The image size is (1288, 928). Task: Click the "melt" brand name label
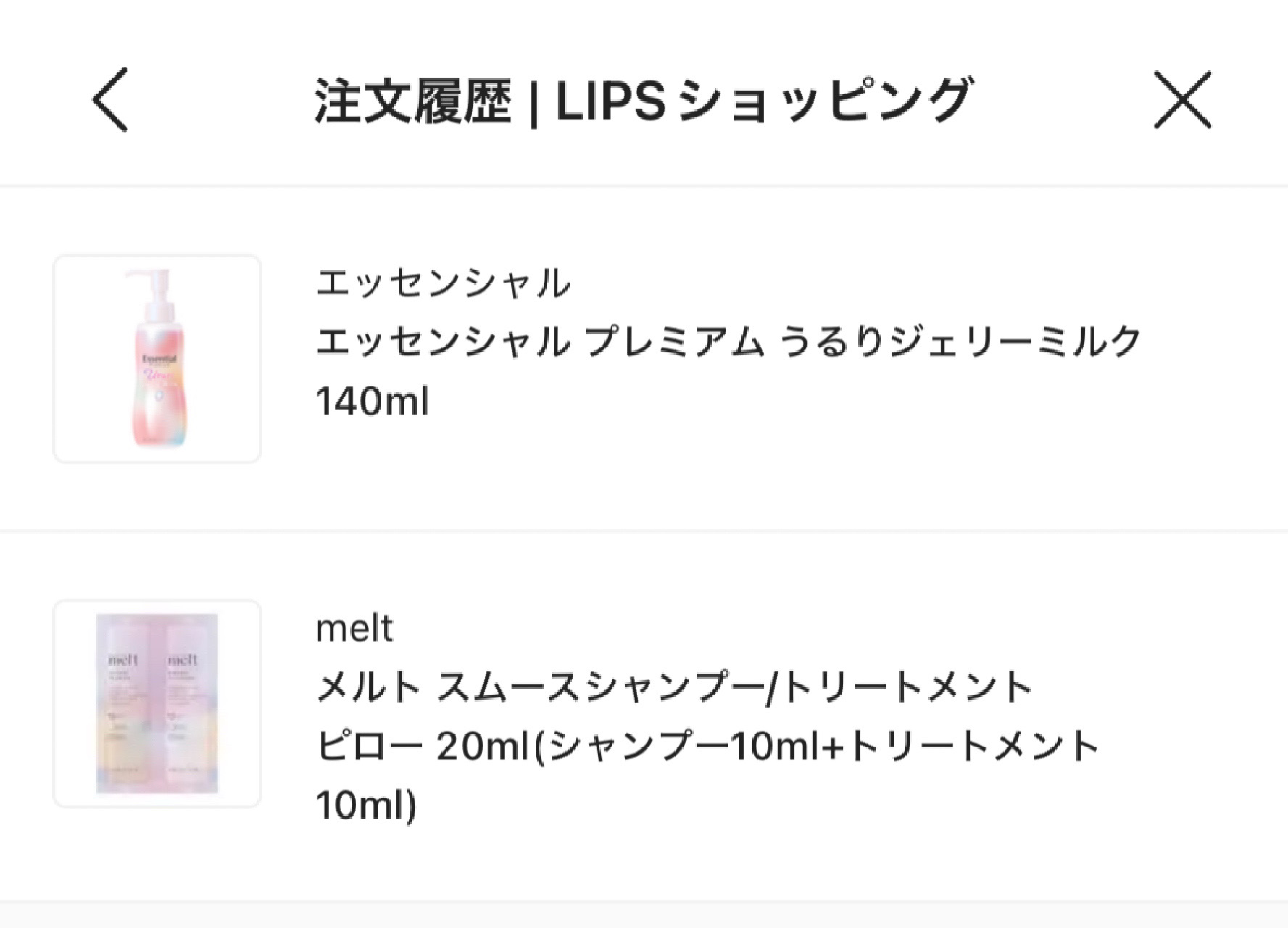[354, 628]
